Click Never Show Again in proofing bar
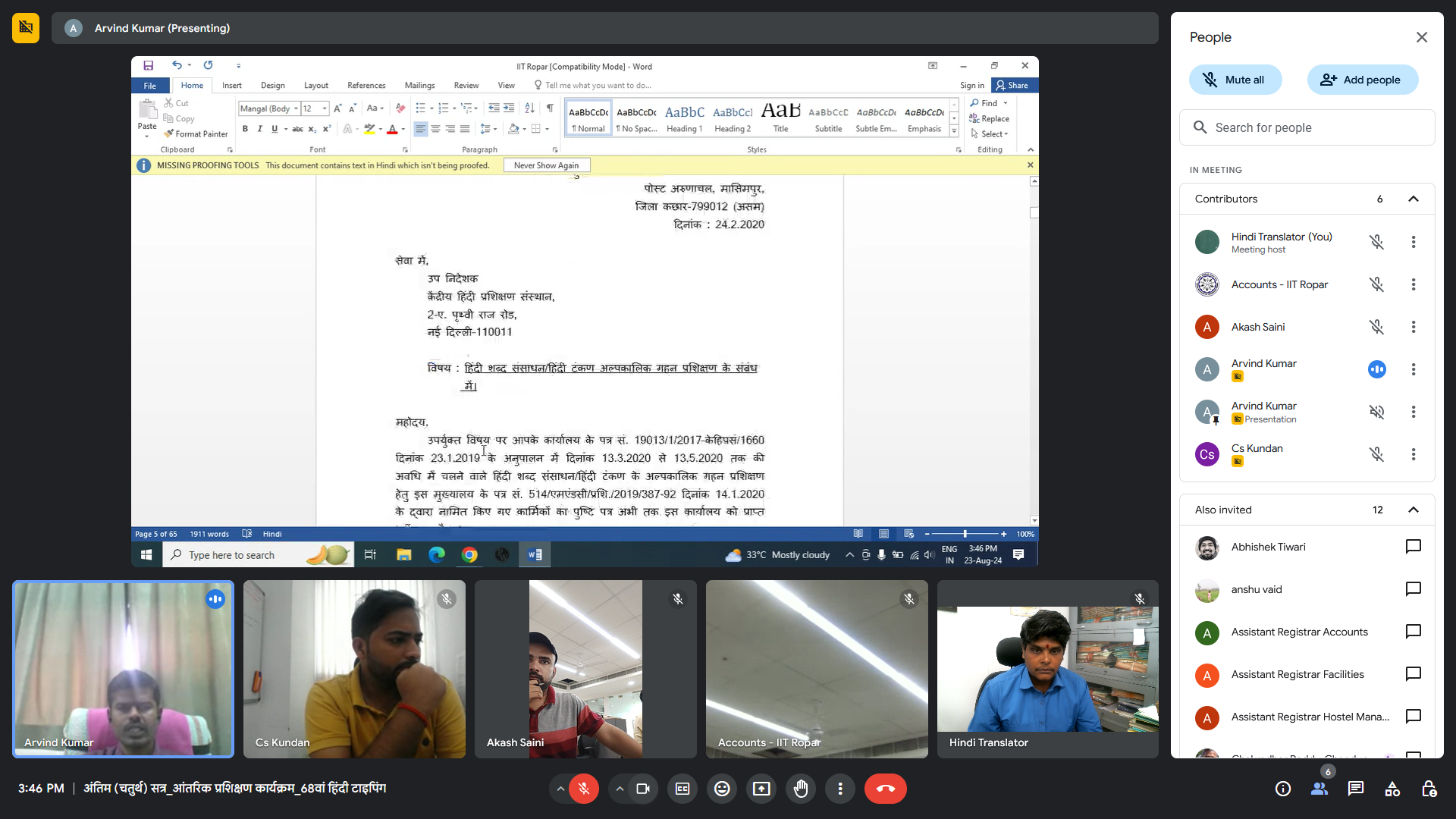 point(546,165)
